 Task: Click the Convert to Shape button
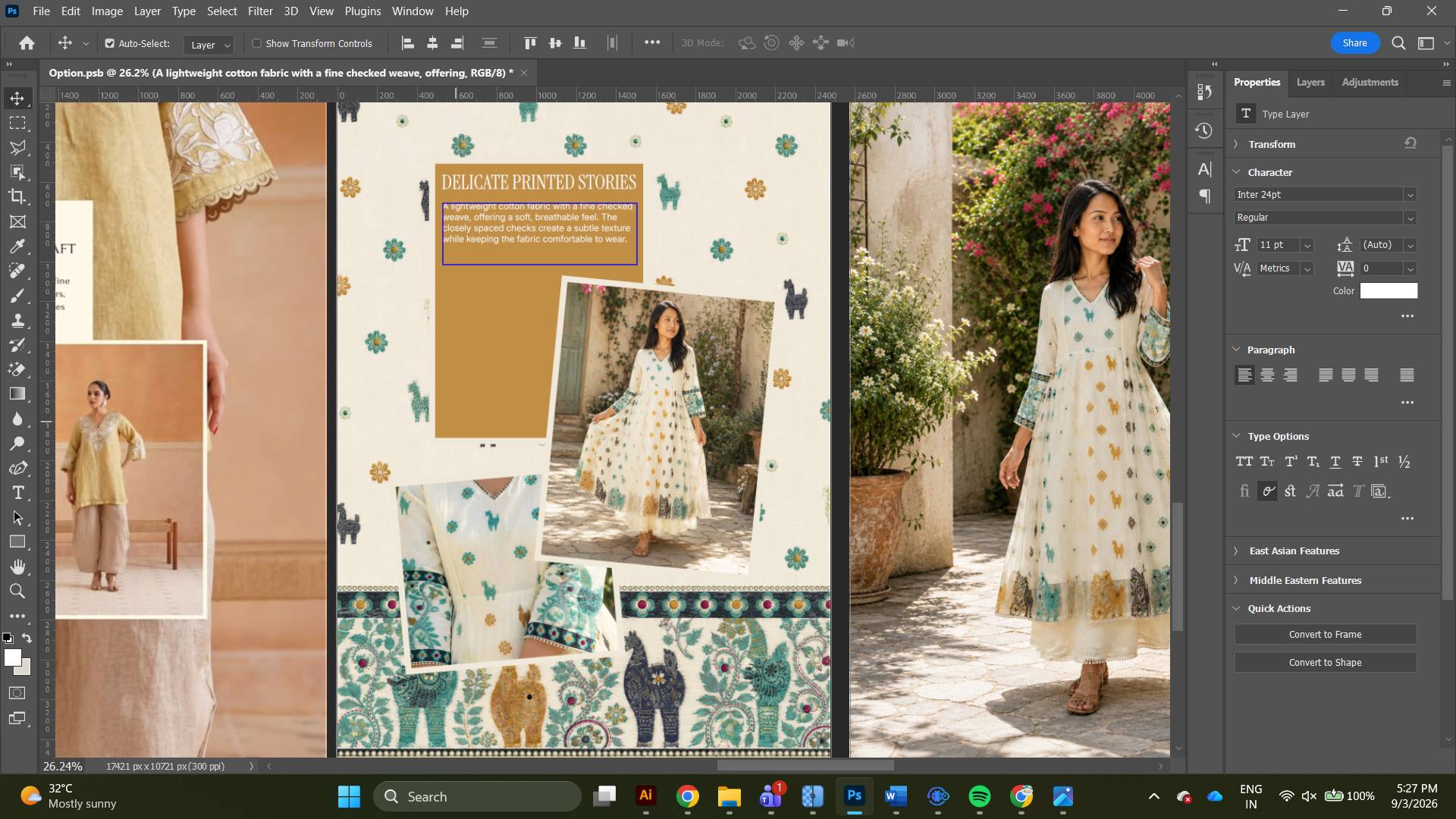(1325, 662)
